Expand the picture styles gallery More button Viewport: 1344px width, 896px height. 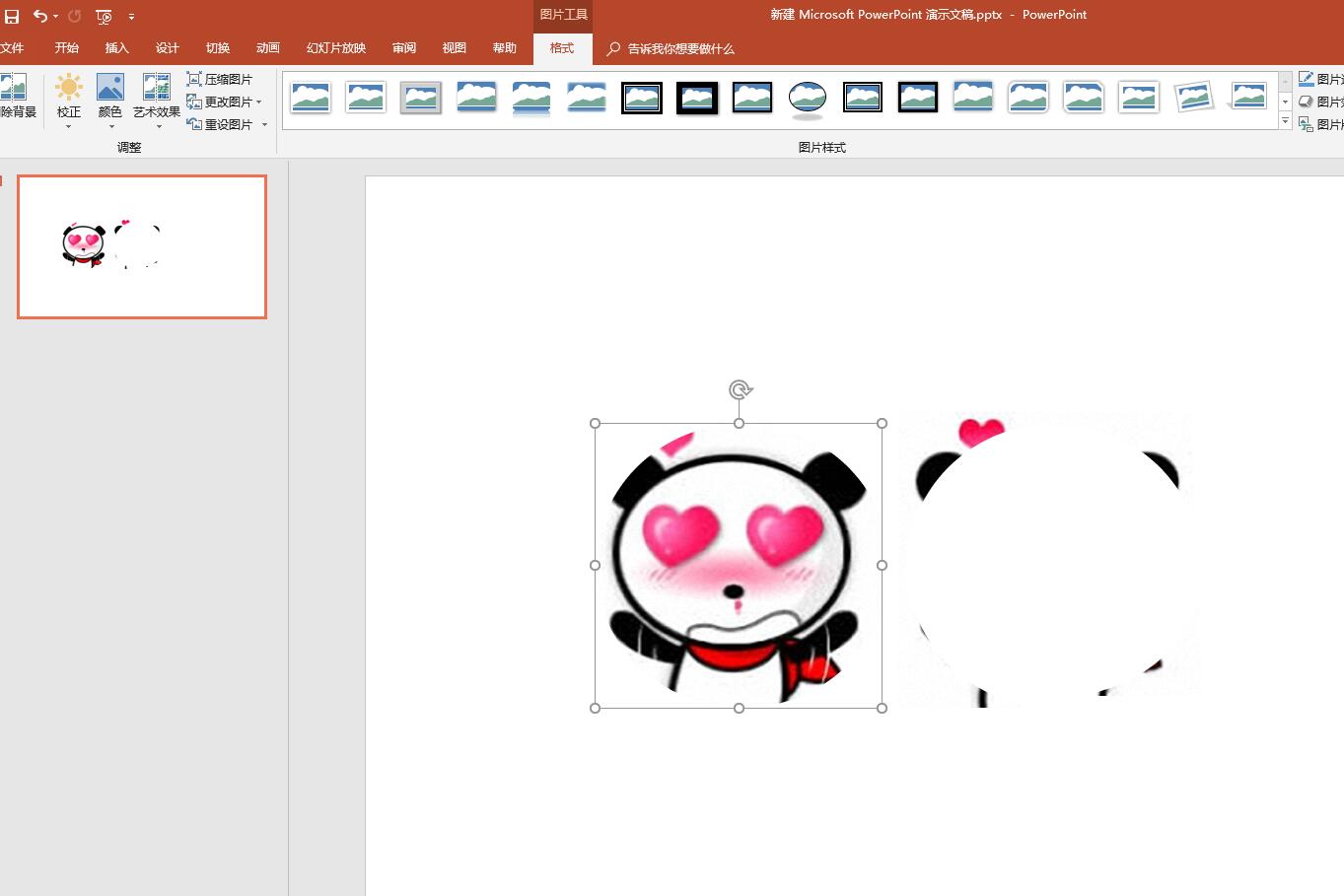click(1285, 122)
